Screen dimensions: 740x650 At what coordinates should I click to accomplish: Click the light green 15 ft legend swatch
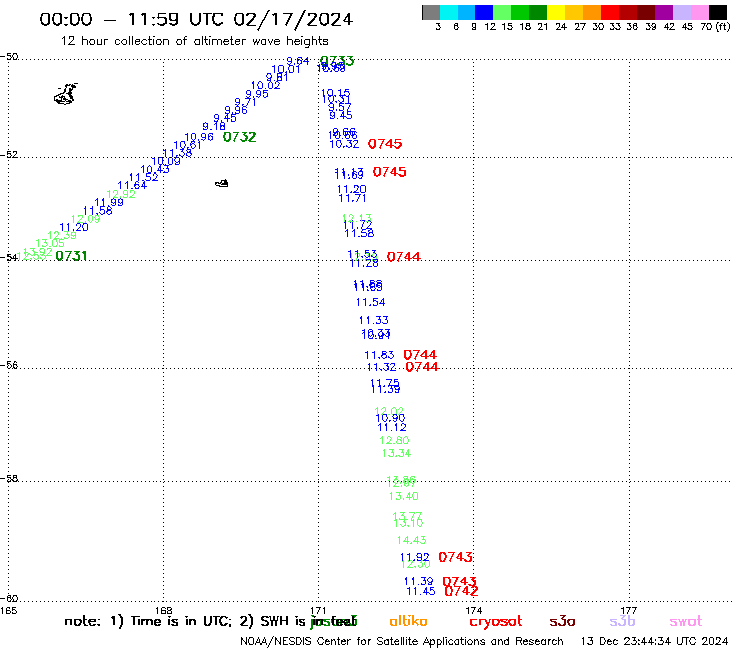point(502,12)
